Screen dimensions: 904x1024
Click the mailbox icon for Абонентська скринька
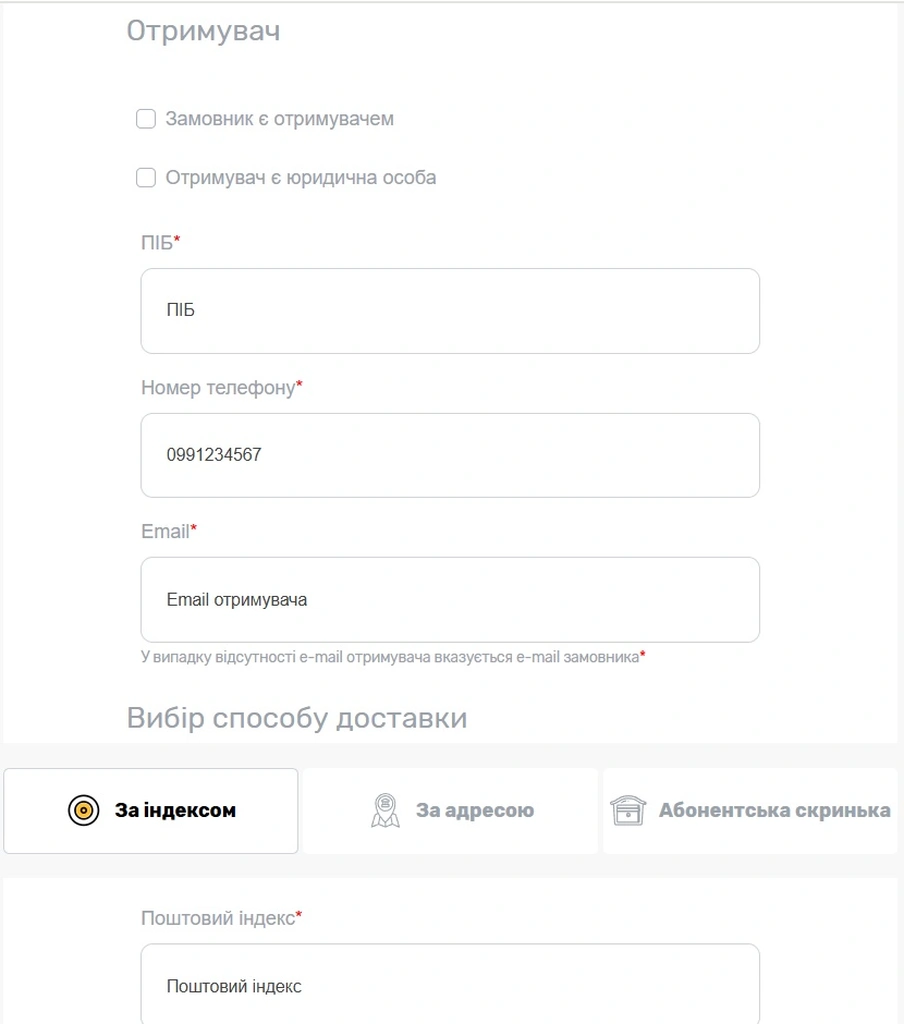(x=628, y=810)
